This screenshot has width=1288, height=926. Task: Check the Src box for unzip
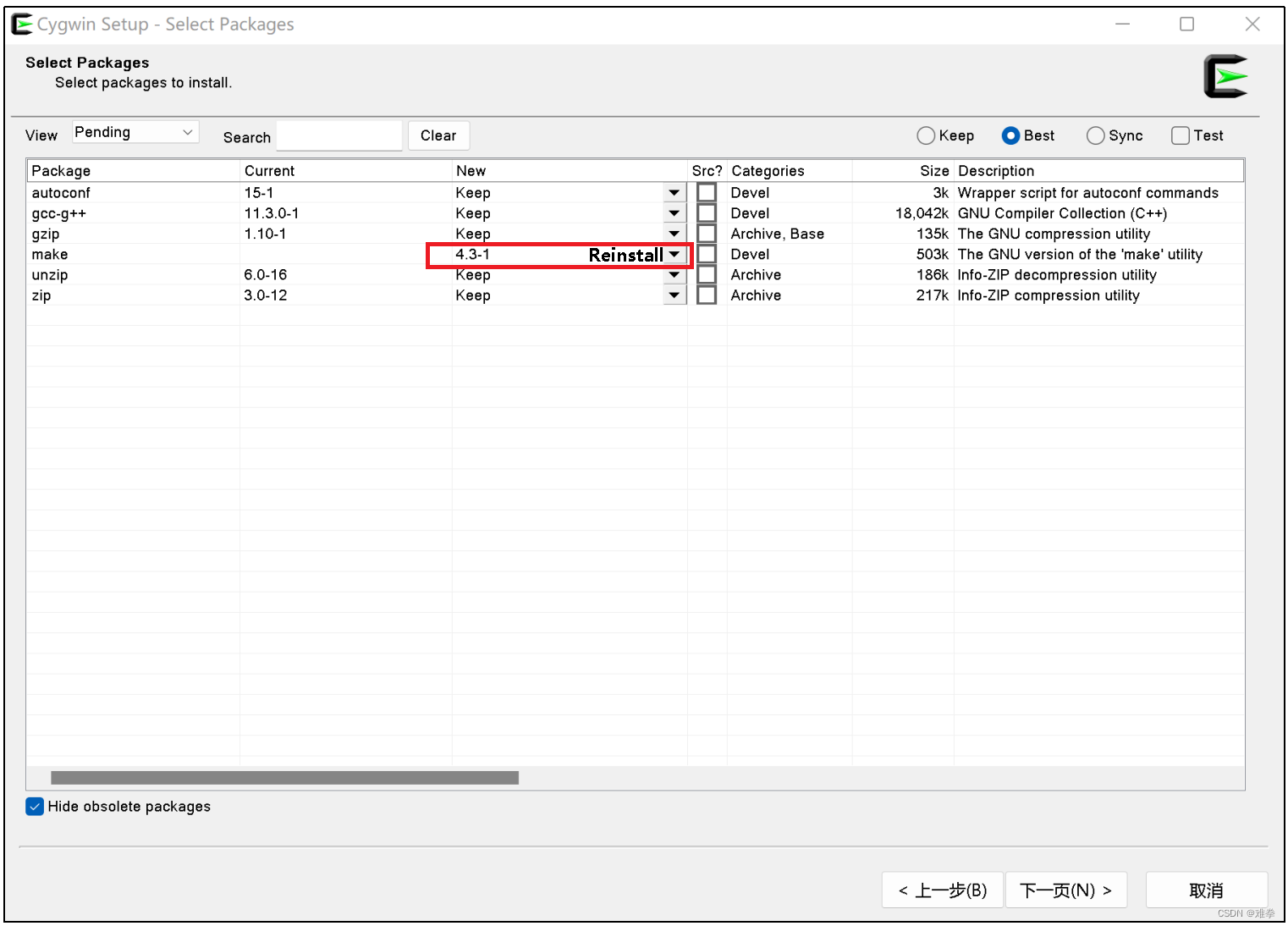(x=707, y=274)
